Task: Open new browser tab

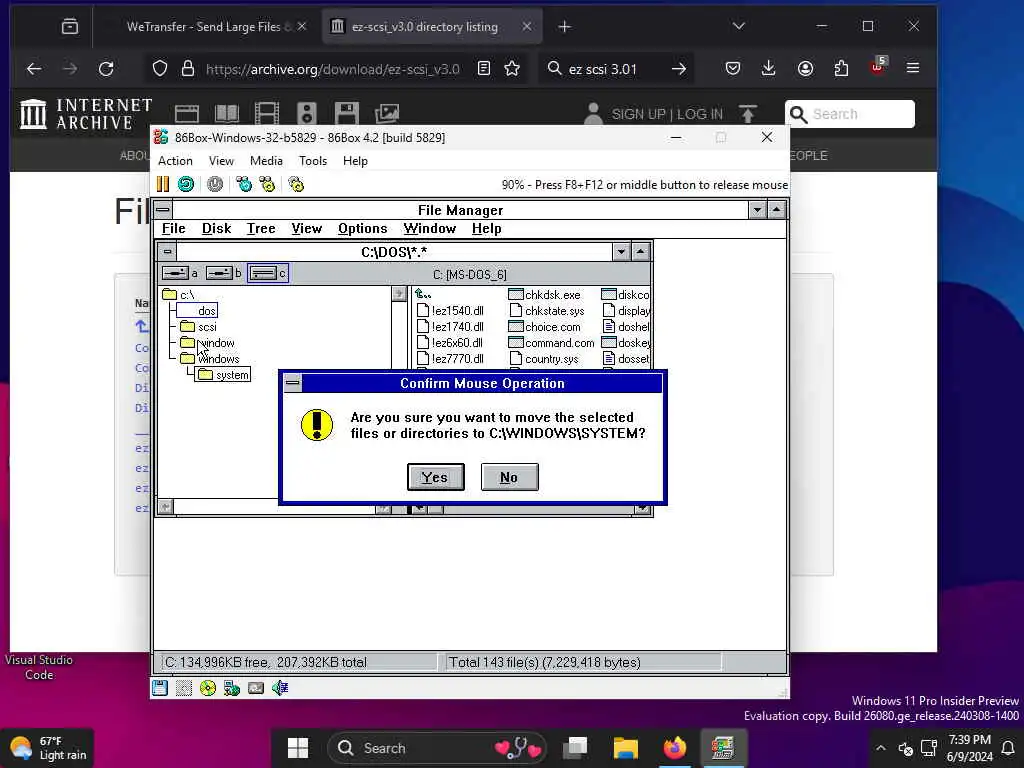Action: (565, 27)
